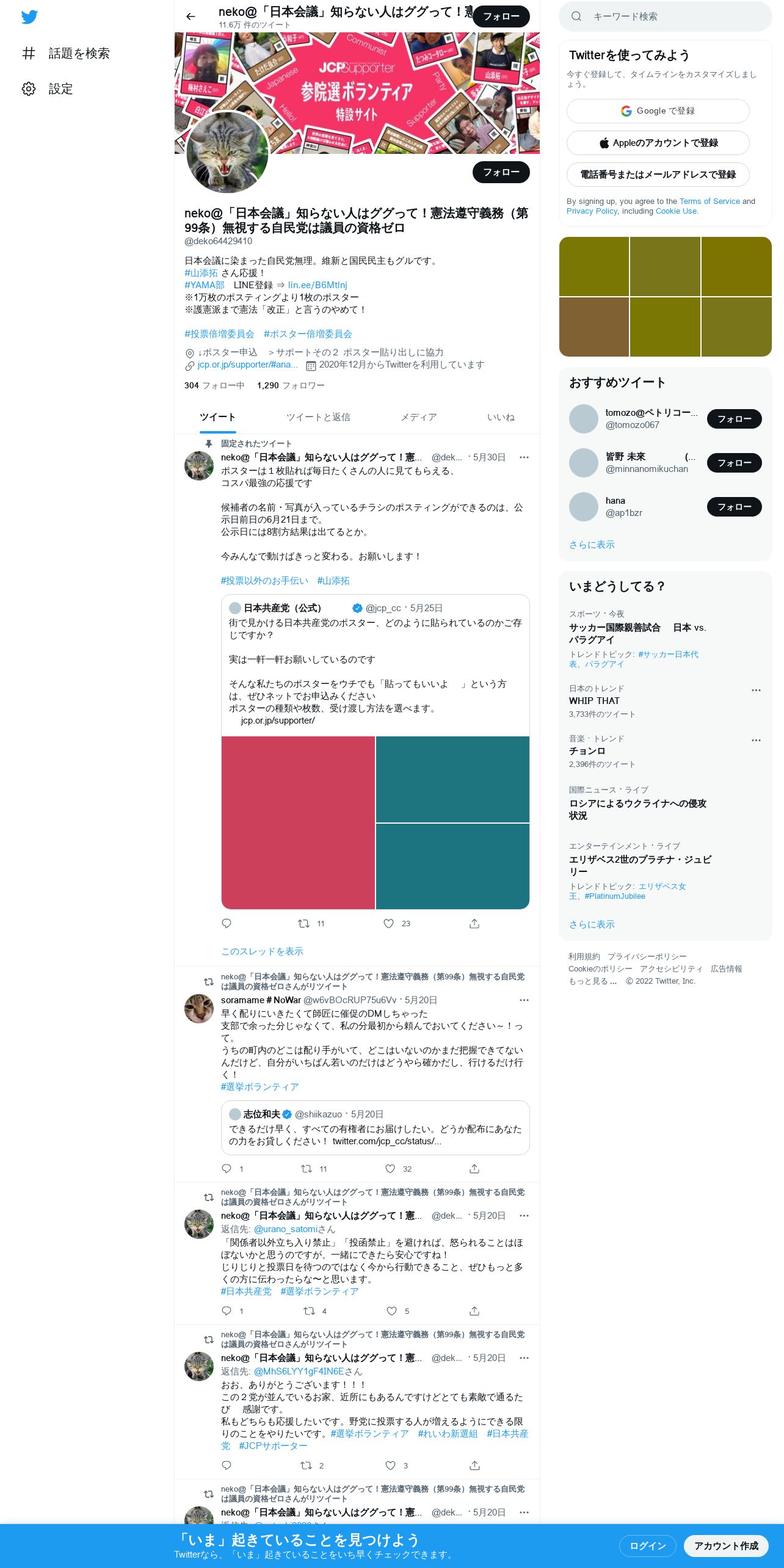This screenshot has height=1568, width=784.
Task: Go back using the arrow icon
Action: 191,16
